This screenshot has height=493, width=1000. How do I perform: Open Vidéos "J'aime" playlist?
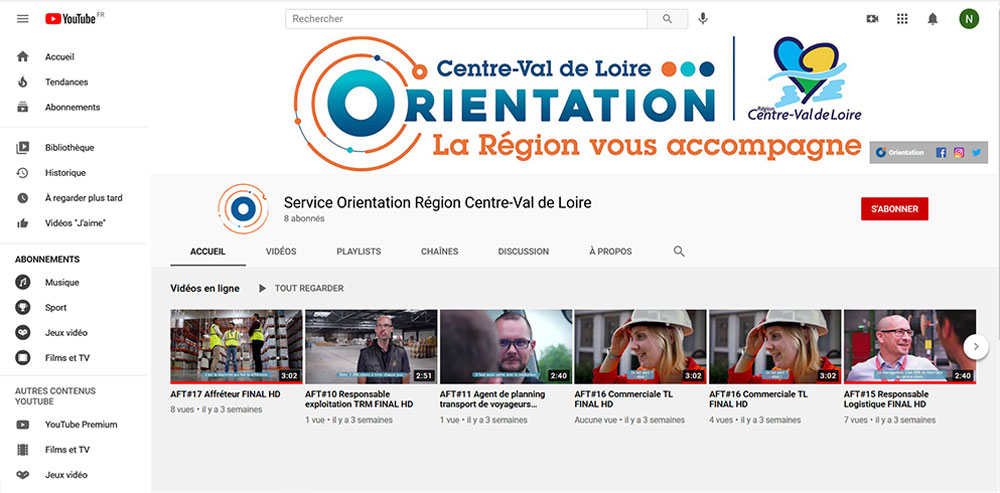pos(73,223)
